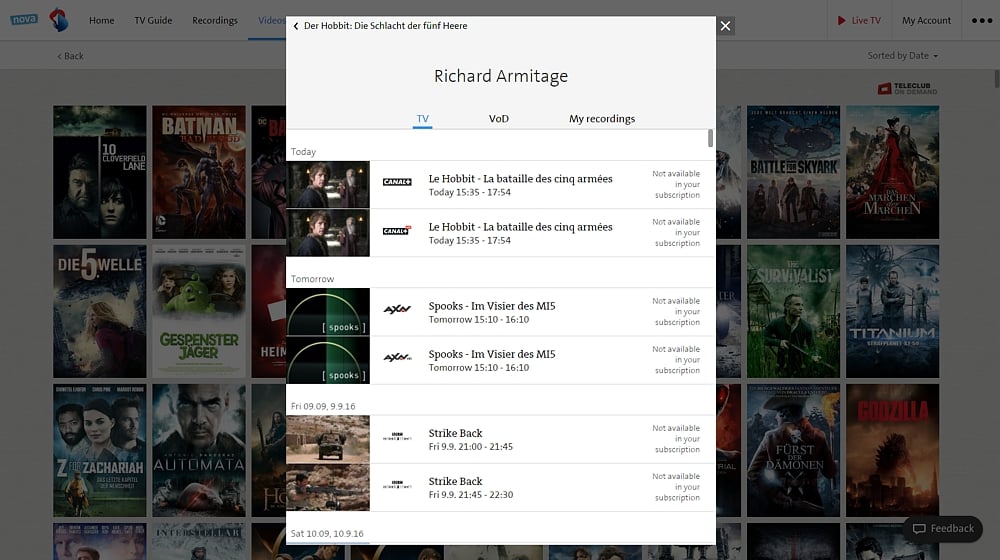Open Battle for Skyark poster
The height and width of the screenshot is (560, 1000).
point(793,172)
